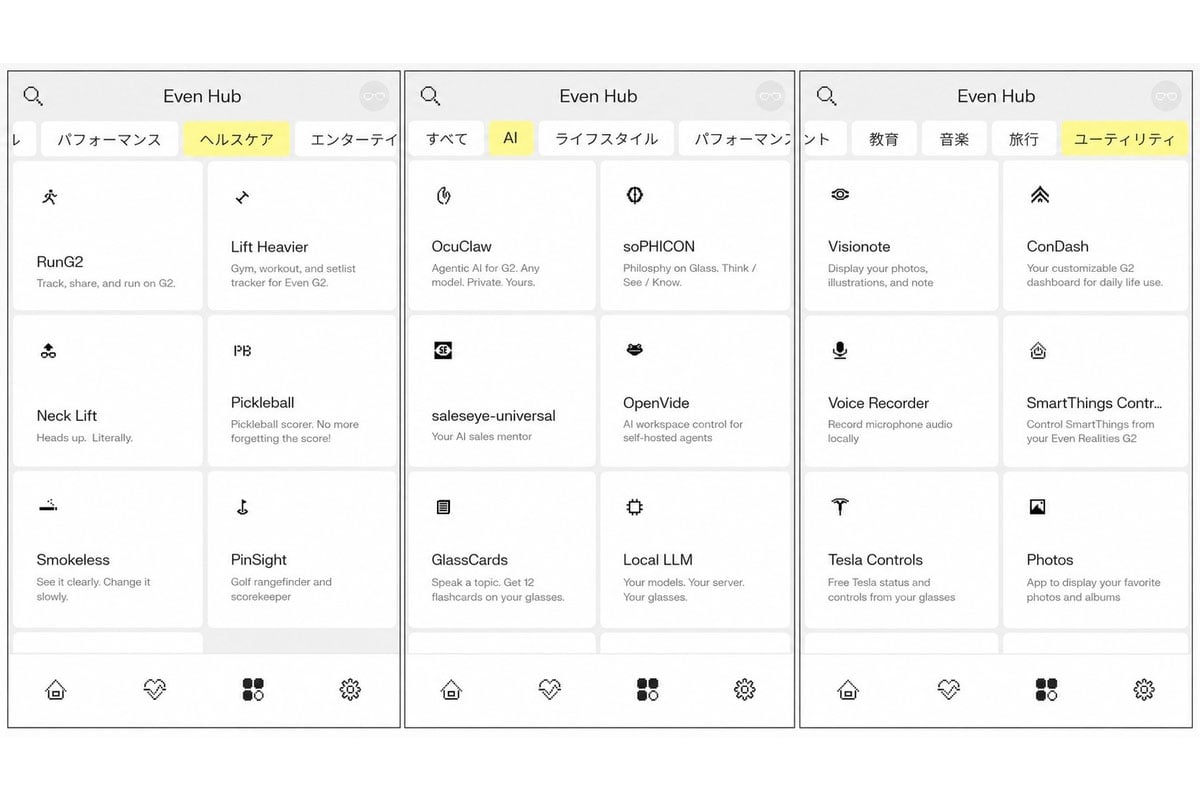Open the SmartThings Contr... app title
The width and height of the screenshot is (1200, 800).
tap(1095, 403)
